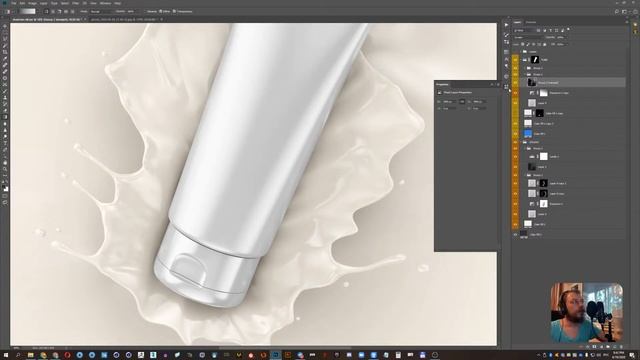Image resolution: width=640 pixels, height=360 pixels.
Task: Click the foreground/background color swatches
Action: click(5, 188)
